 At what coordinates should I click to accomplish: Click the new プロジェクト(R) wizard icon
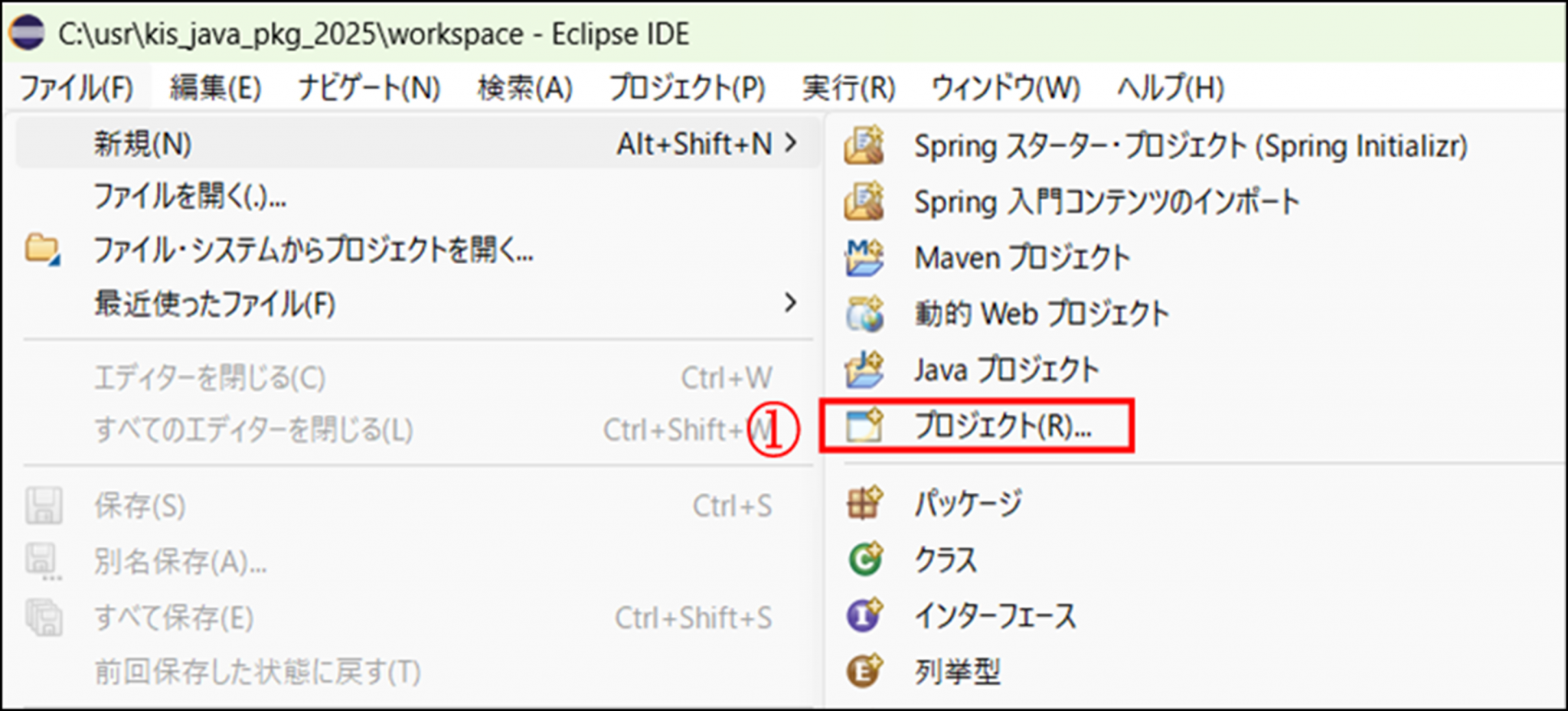[864, 426]
